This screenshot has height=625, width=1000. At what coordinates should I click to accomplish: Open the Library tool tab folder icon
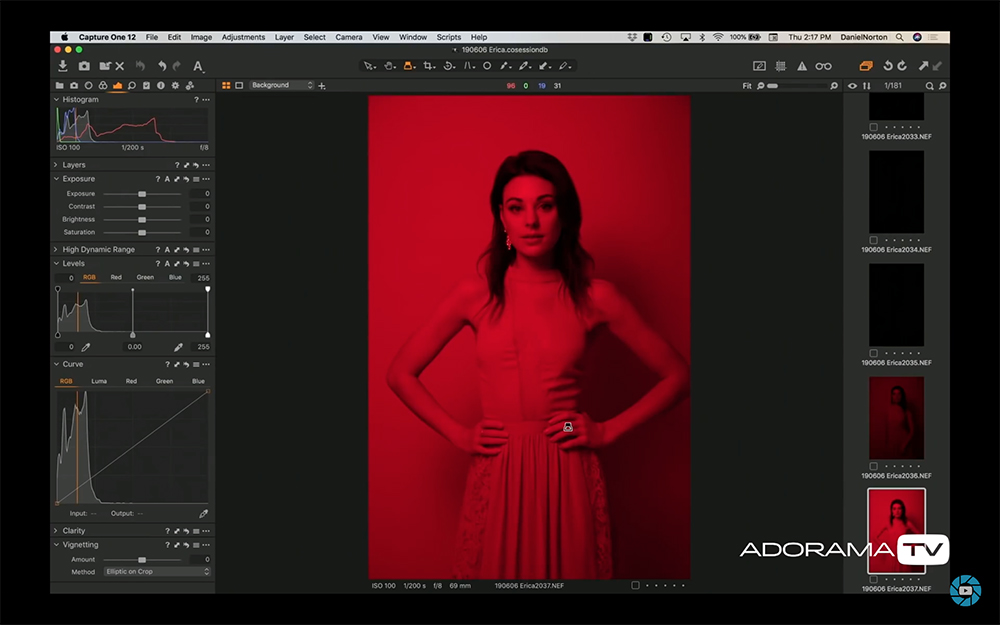click(x=60, y=85)
